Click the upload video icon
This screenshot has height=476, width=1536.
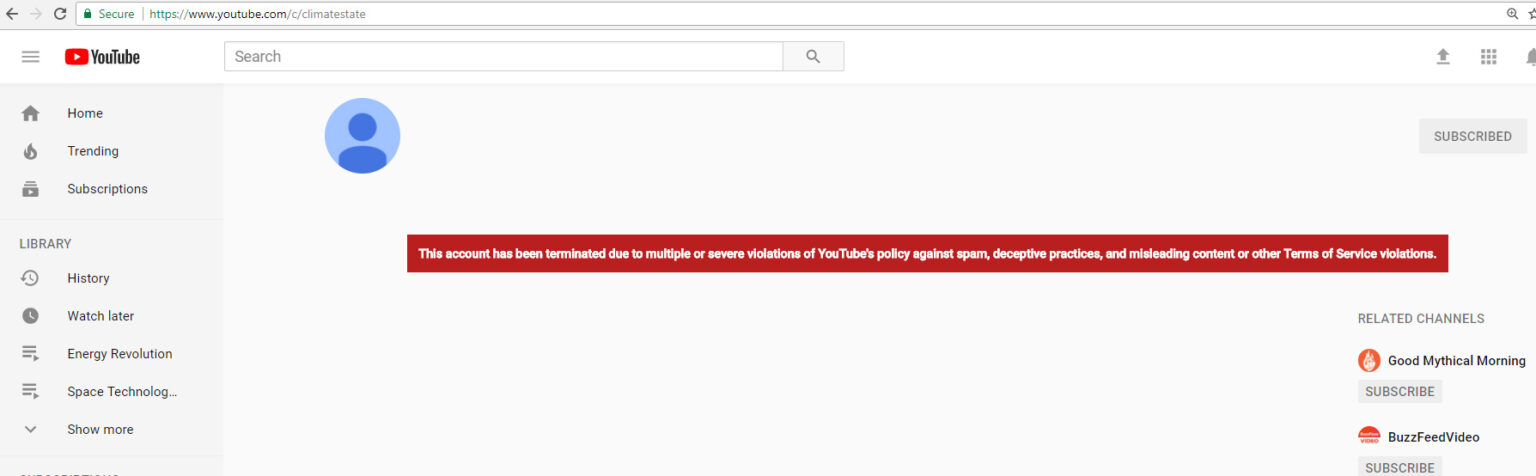tap(1443, 57)
